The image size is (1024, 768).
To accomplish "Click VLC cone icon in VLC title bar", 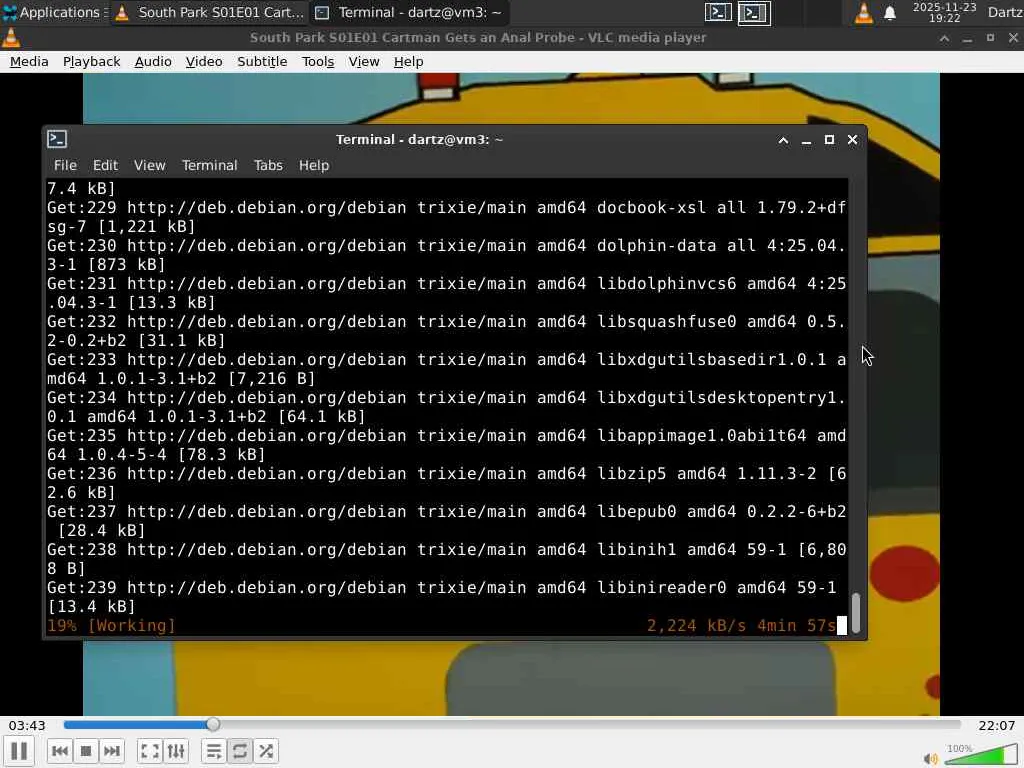I will (x=11, y=38).
